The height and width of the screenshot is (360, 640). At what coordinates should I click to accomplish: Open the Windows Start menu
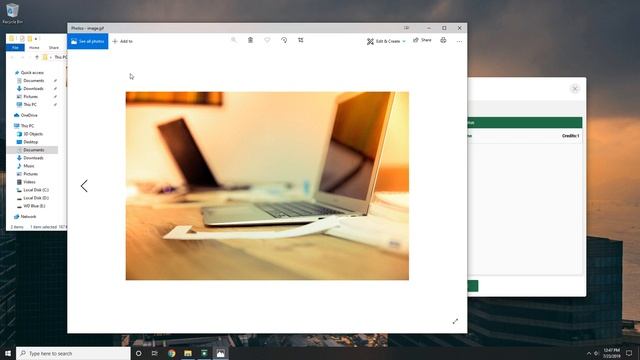(8, 353)
